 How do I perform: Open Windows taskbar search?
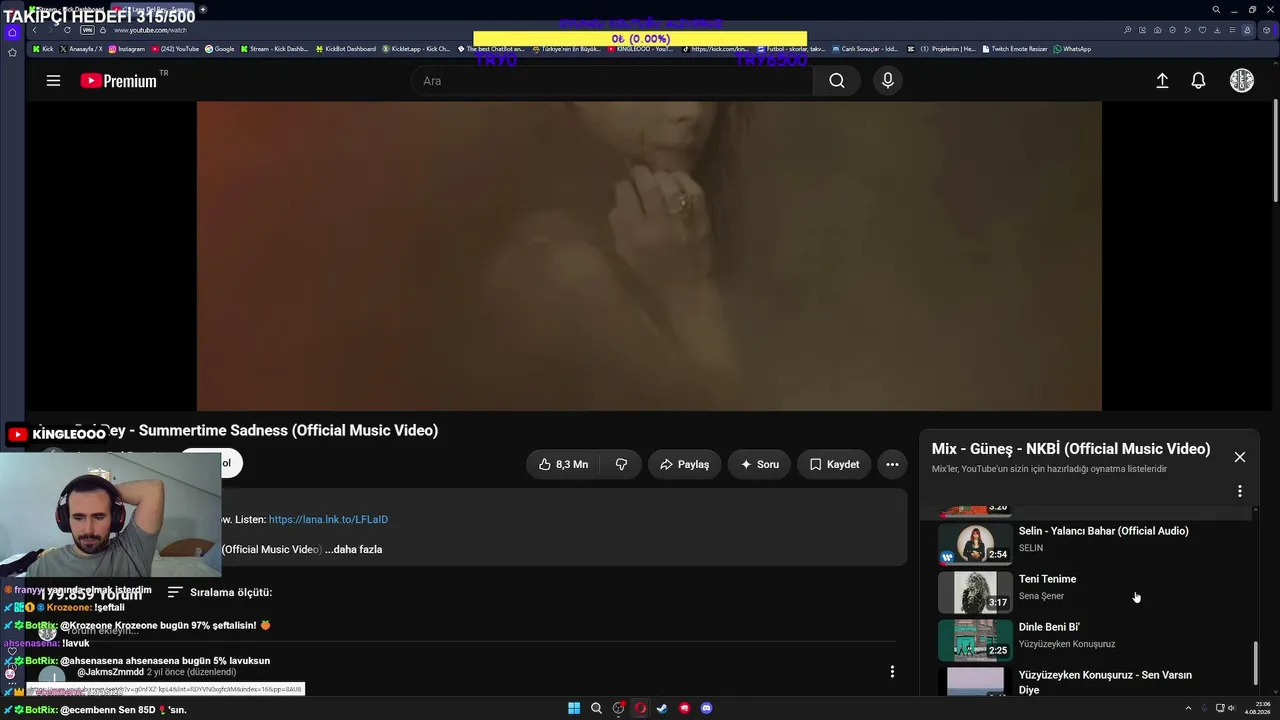596,708
